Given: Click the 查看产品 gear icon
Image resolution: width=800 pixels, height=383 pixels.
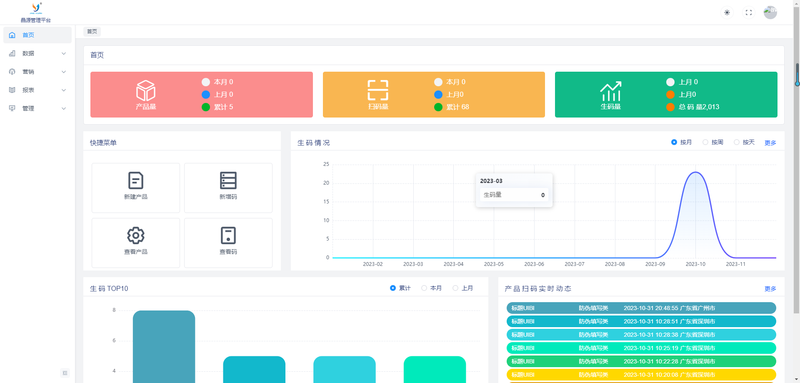Looking at the screenshot, I should [136, 235].
